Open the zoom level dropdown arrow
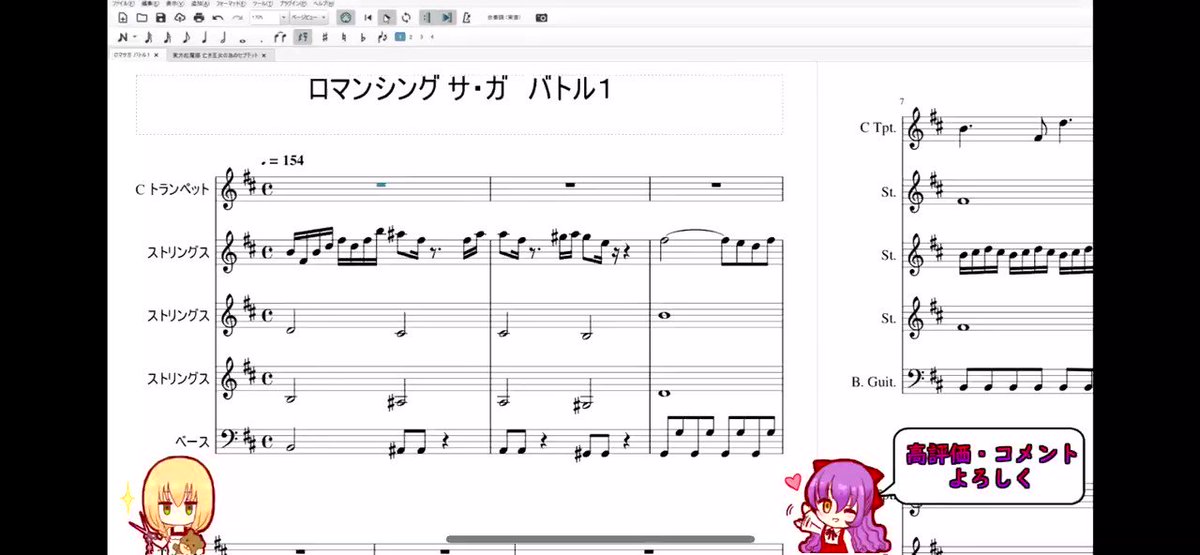 283,18
